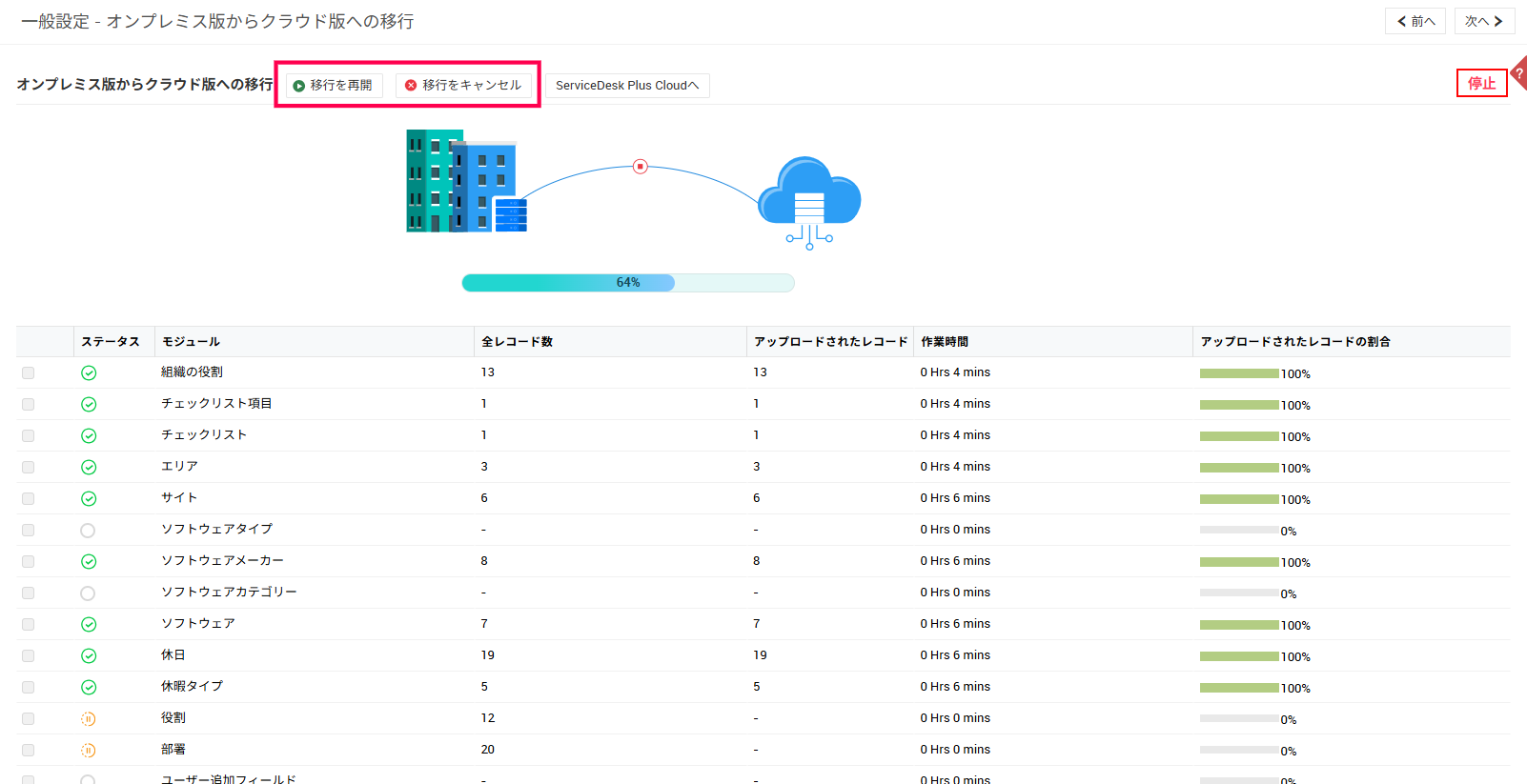Click the completed status icon for 組織の役割

tap(89, 373)
